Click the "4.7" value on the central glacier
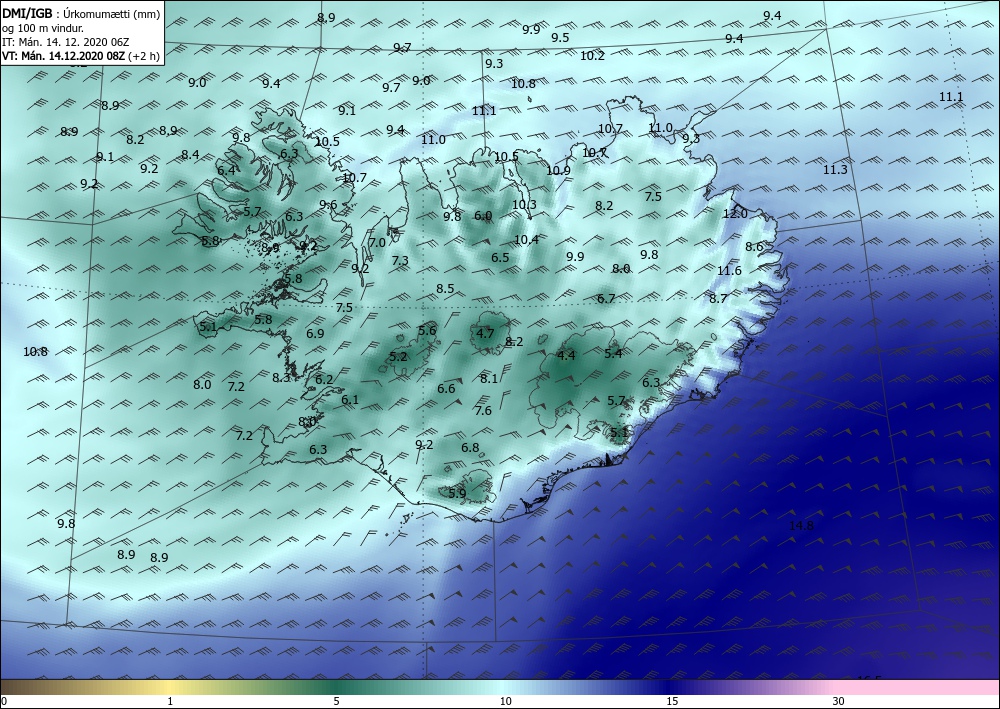Image resolution: width=1000 pixels, height=709 pixels. click(485, 333)
